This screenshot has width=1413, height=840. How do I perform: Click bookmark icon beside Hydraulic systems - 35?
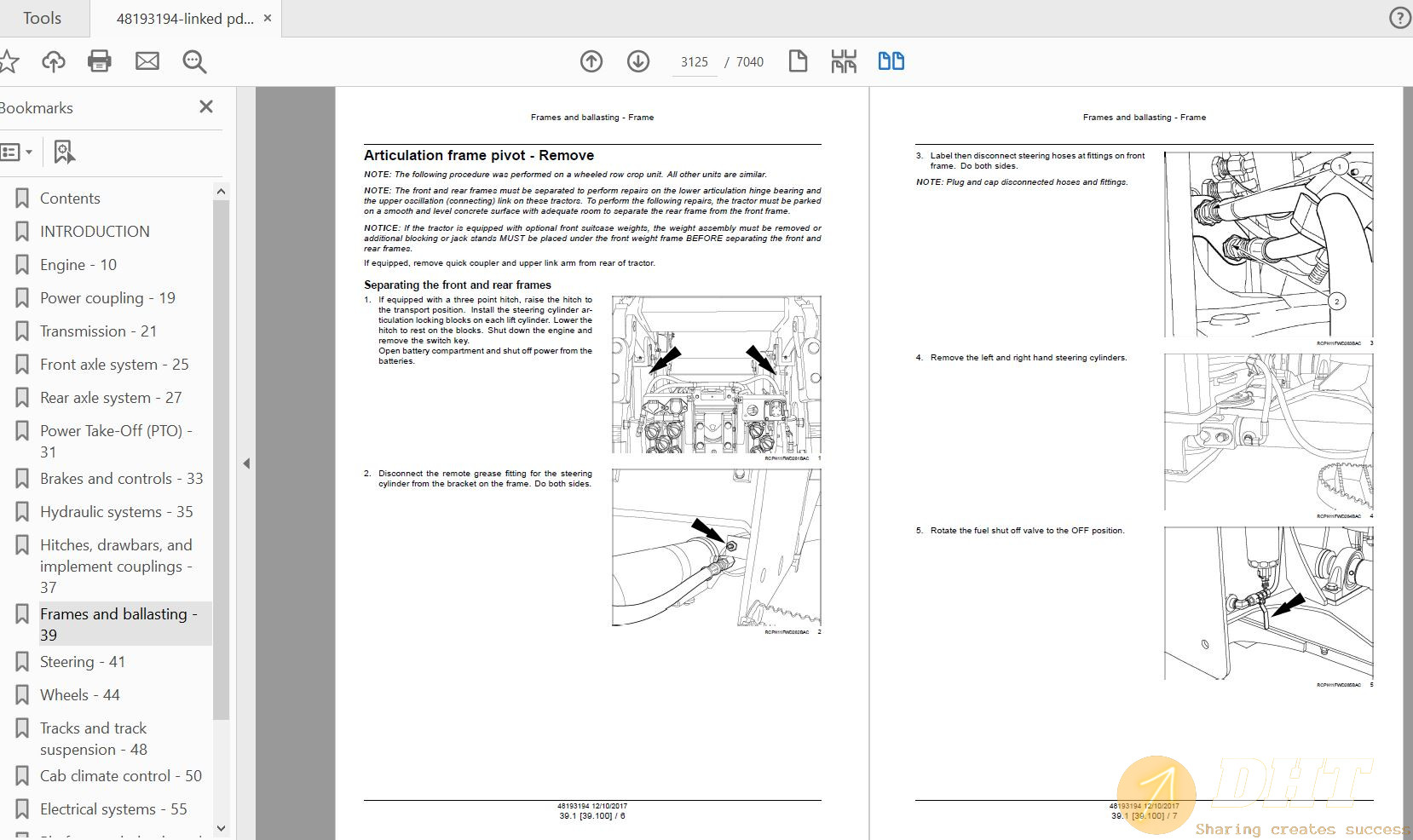(x=22, y=512)
